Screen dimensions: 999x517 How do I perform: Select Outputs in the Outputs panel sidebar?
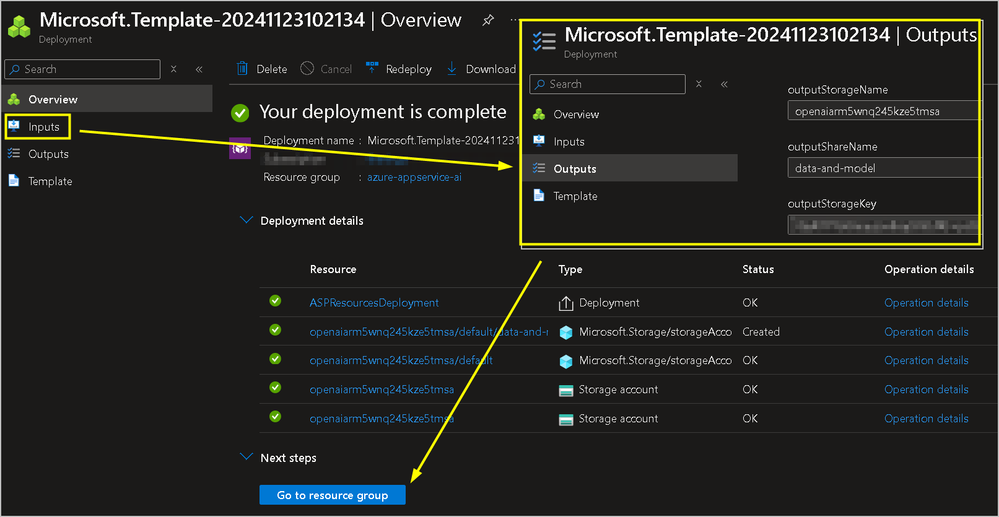pos(629,169)
